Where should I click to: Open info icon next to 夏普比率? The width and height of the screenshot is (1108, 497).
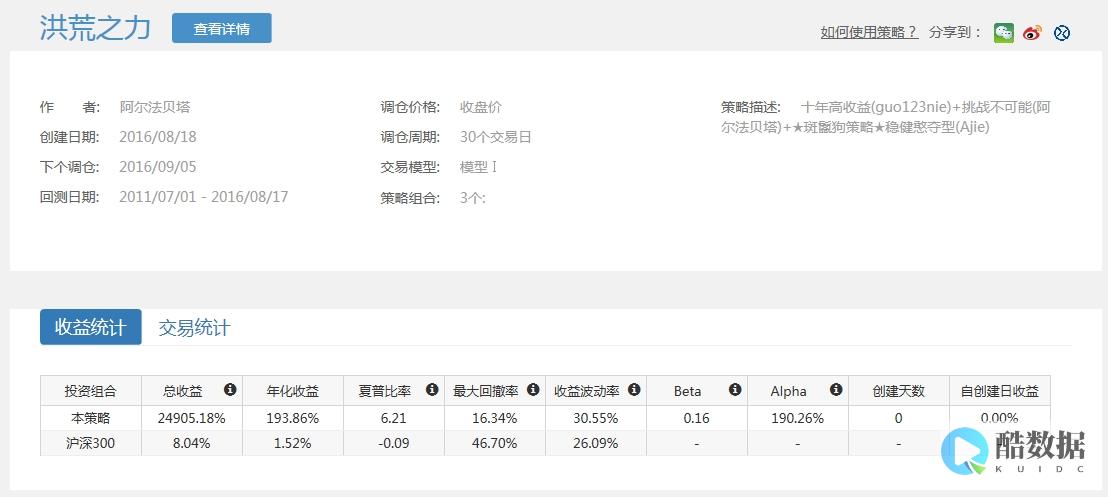coord(432,390)
